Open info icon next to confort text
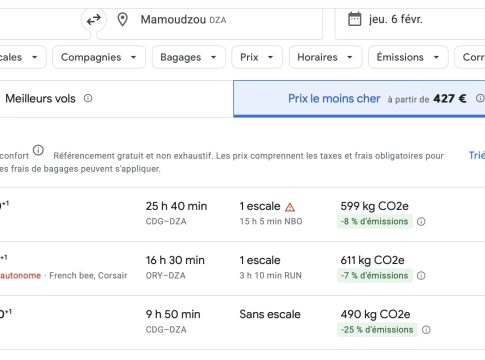 click(38, 150)
